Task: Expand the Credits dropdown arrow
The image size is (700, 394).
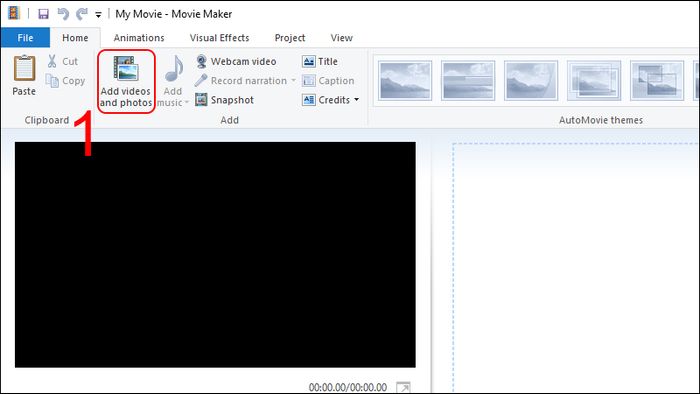Action: (357, 100)
